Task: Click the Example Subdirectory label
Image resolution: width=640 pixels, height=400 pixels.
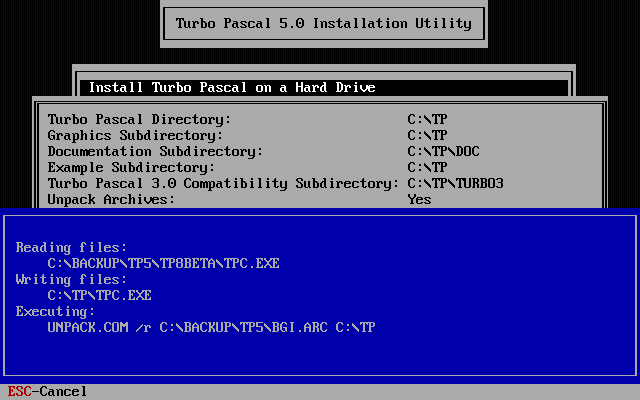Action: click(x=131, y=167)
